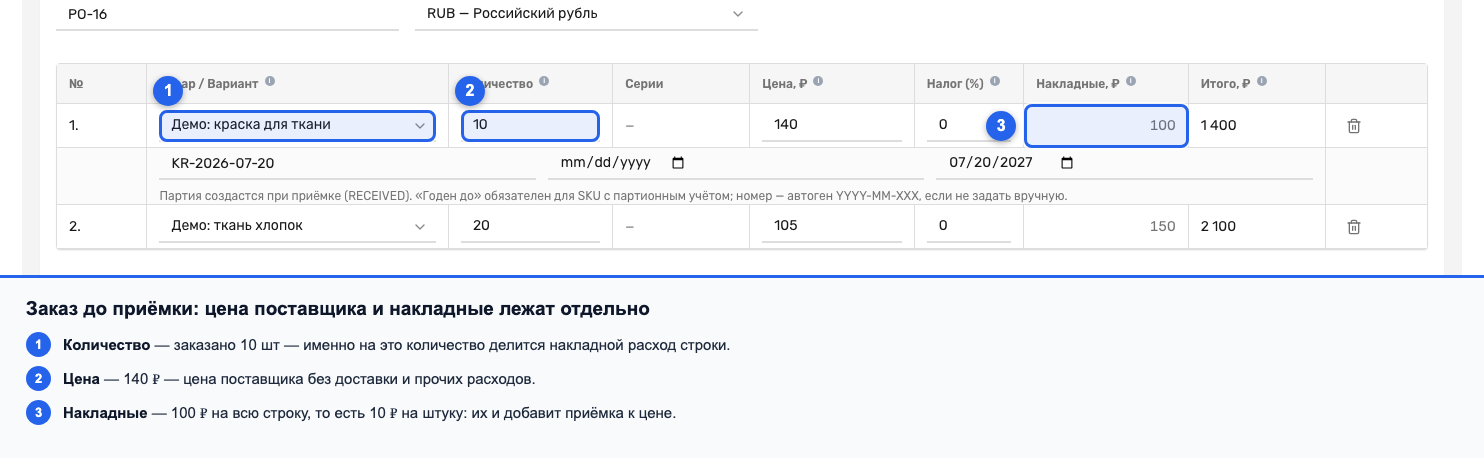
Task: Delete row 1 with trash icon
Action: (1353, 126)
